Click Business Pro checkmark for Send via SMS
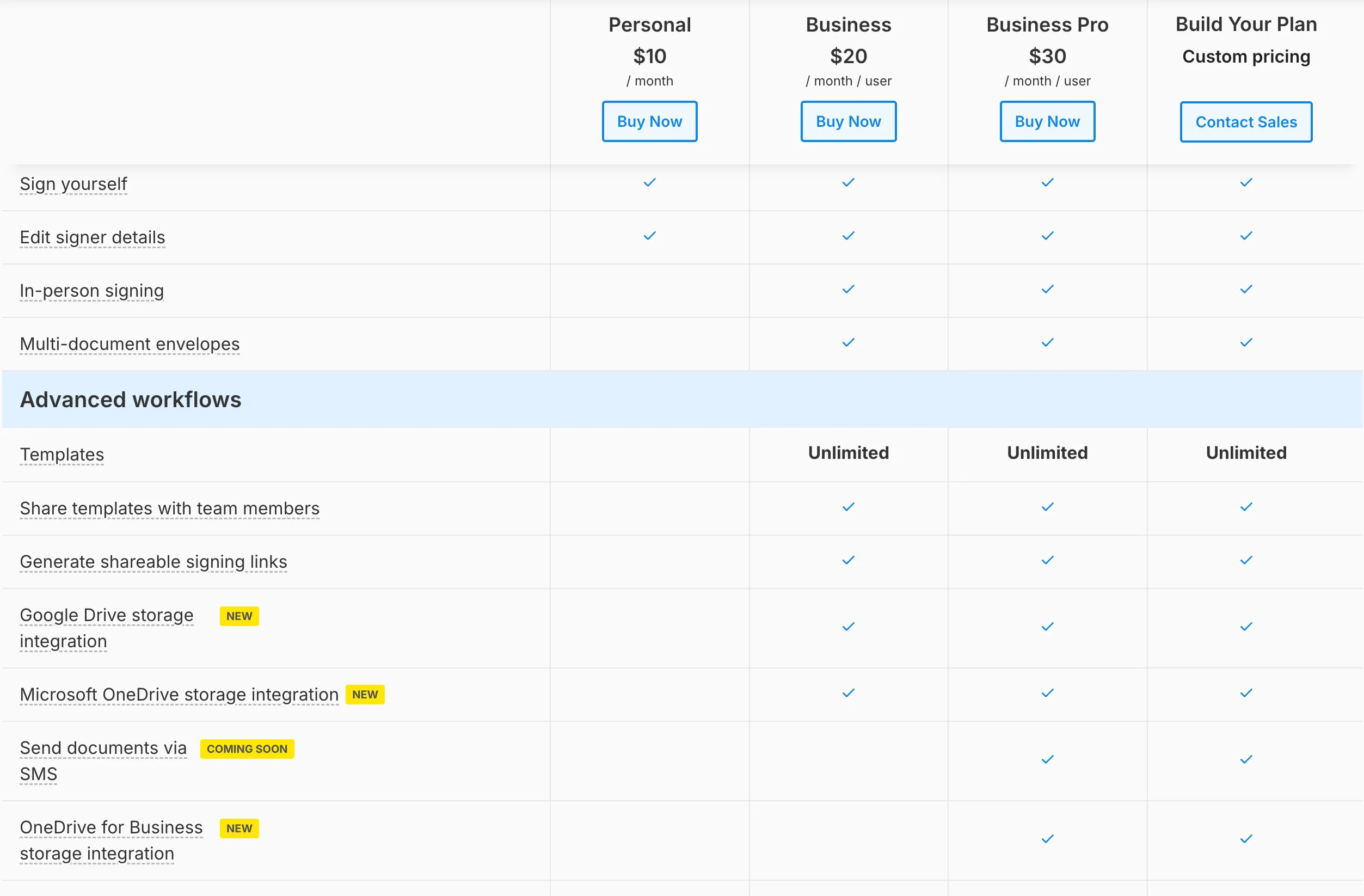This screenshot has height=896, width=1364. tap(1047, 759)
